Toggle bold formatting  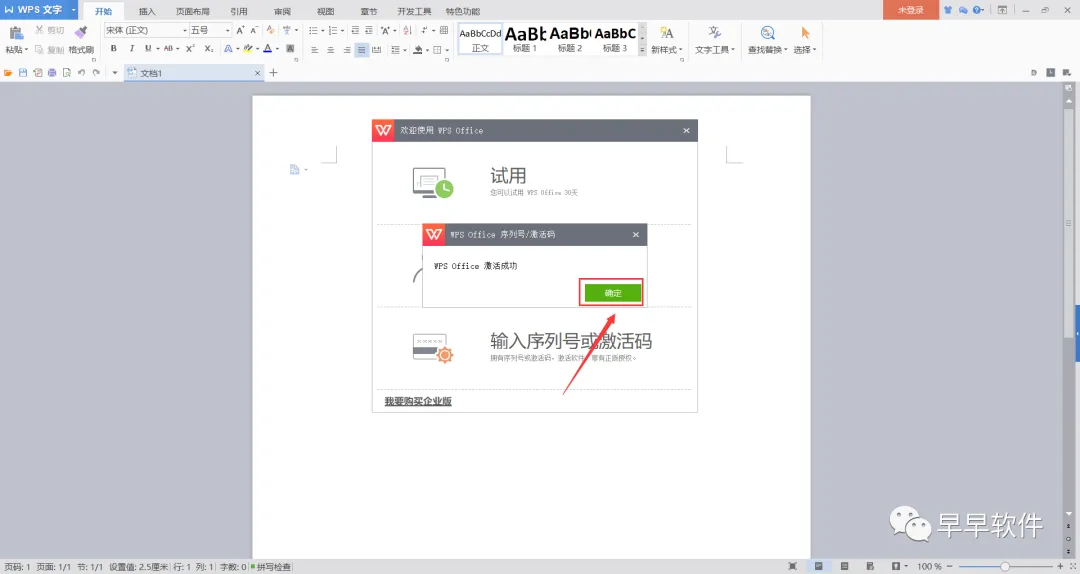(114, 49)
